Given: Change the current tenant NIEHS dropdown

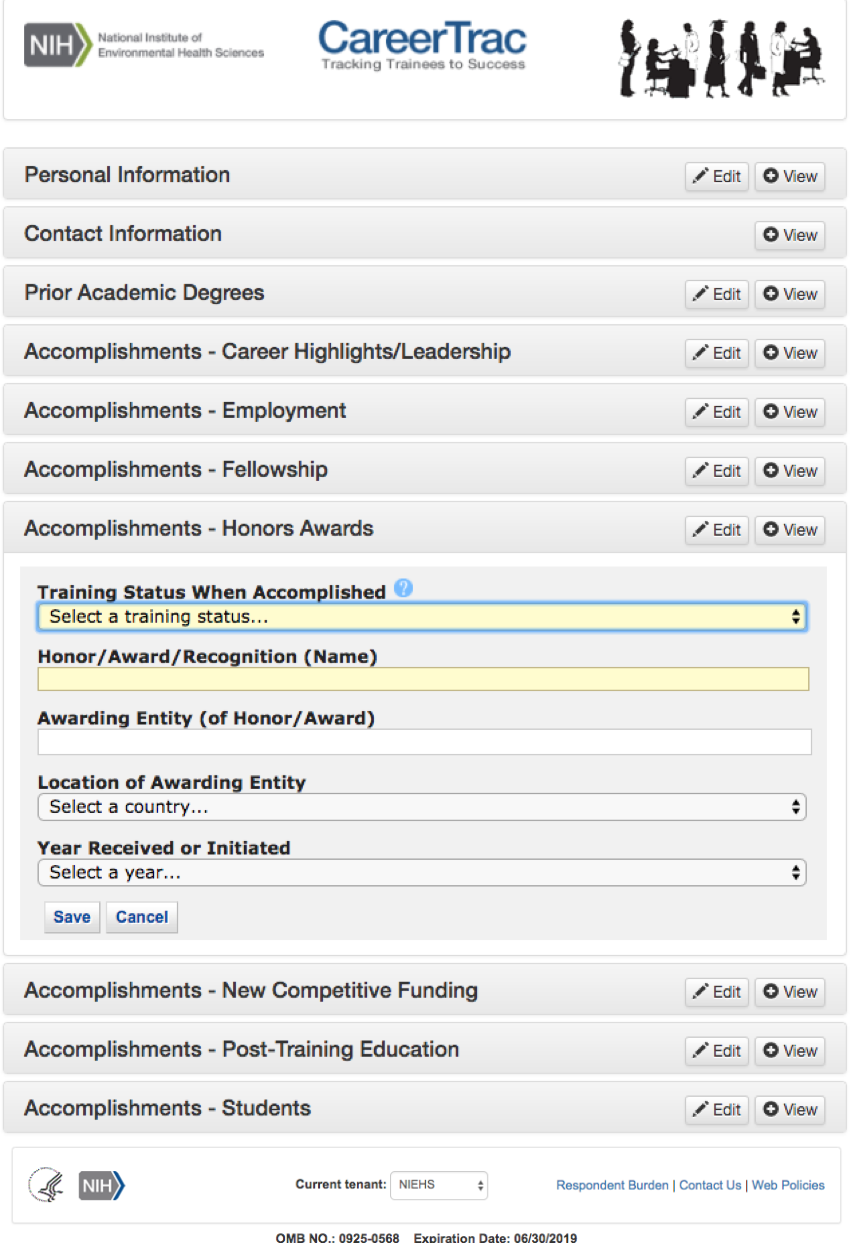Looking at the screenshot, I should tap(438, 1185).
